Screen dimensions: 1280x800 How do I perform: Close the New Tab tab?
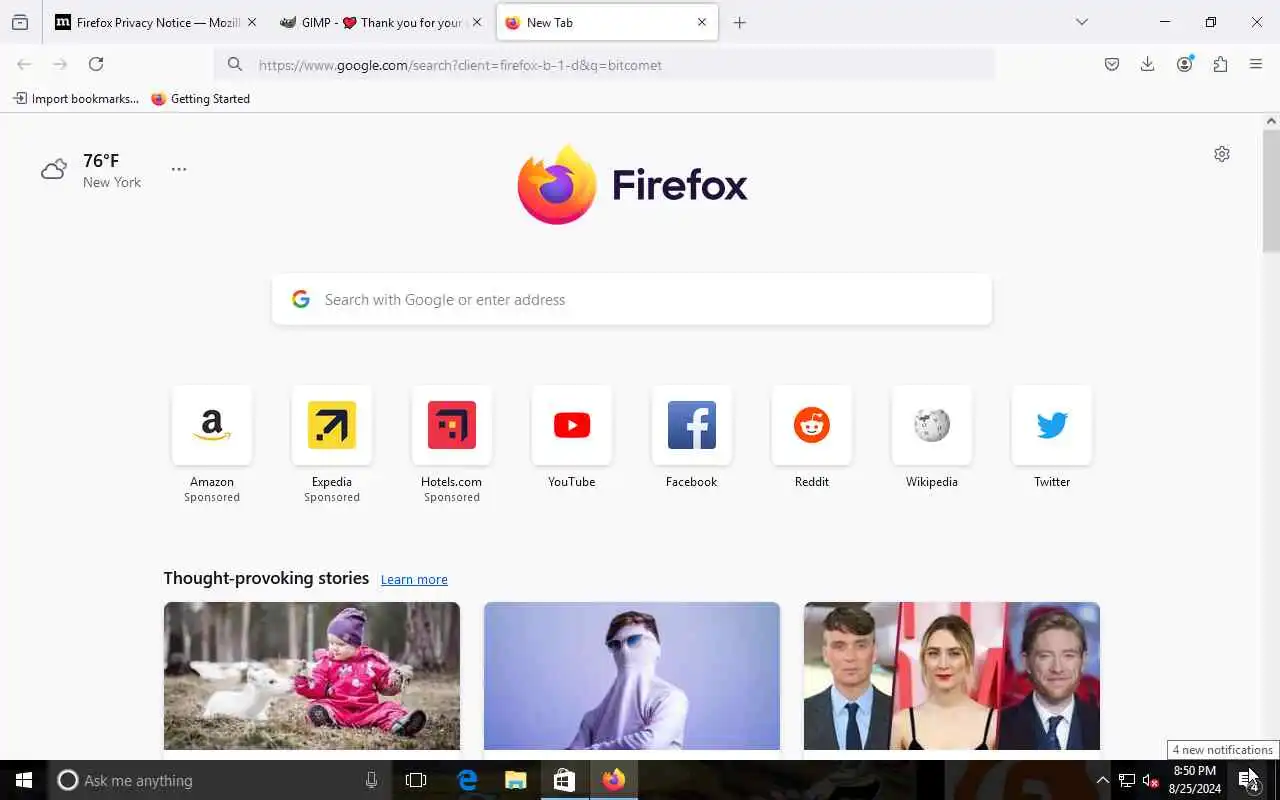tap(702, 22)
